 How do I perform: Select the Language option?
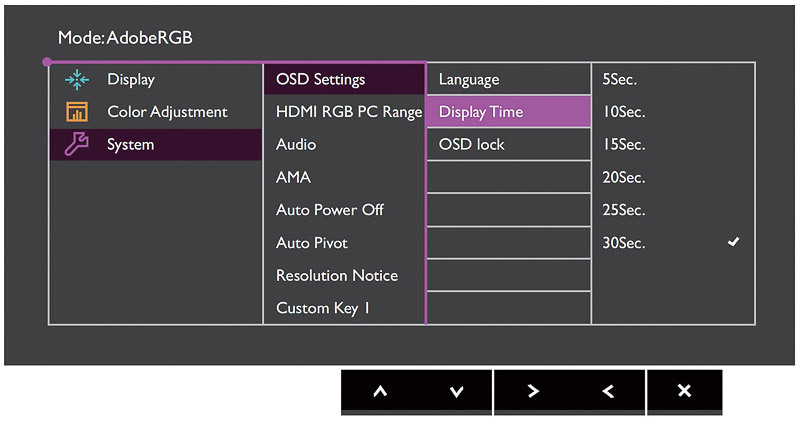(x=507, y=80)
